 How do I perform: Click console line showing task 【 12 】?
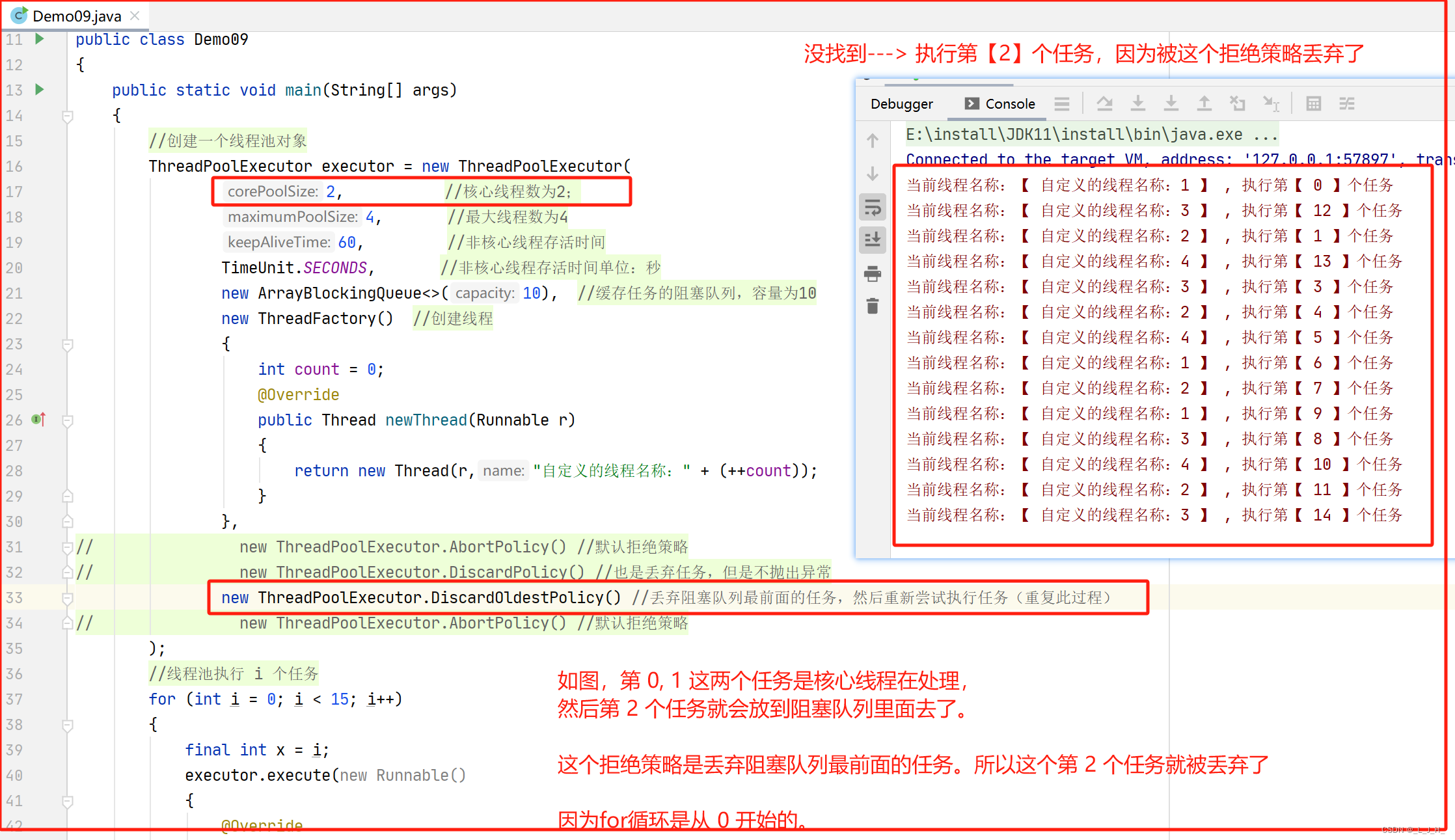point(1154,210)
